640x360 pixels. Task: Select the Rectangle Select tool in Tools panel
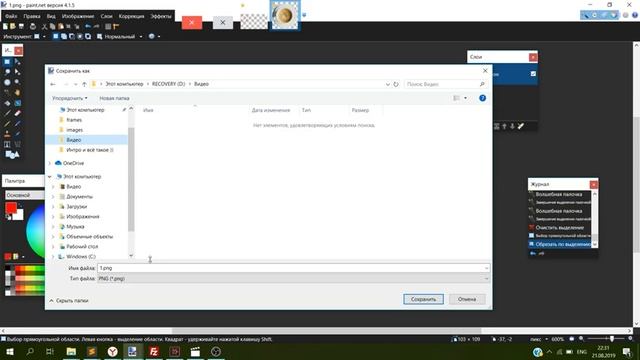point(7,62)
